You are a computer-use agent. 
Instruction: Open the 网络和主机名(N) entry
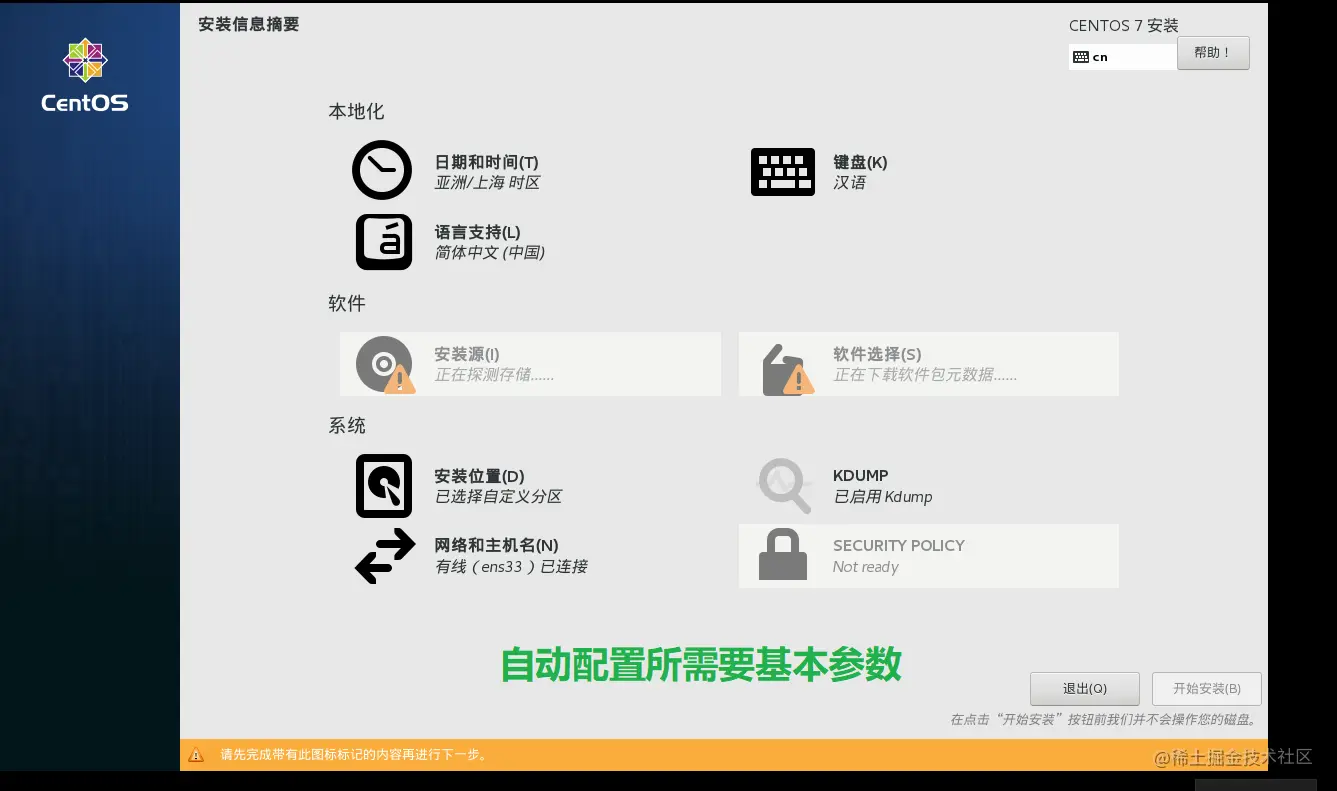click(496, 546)
